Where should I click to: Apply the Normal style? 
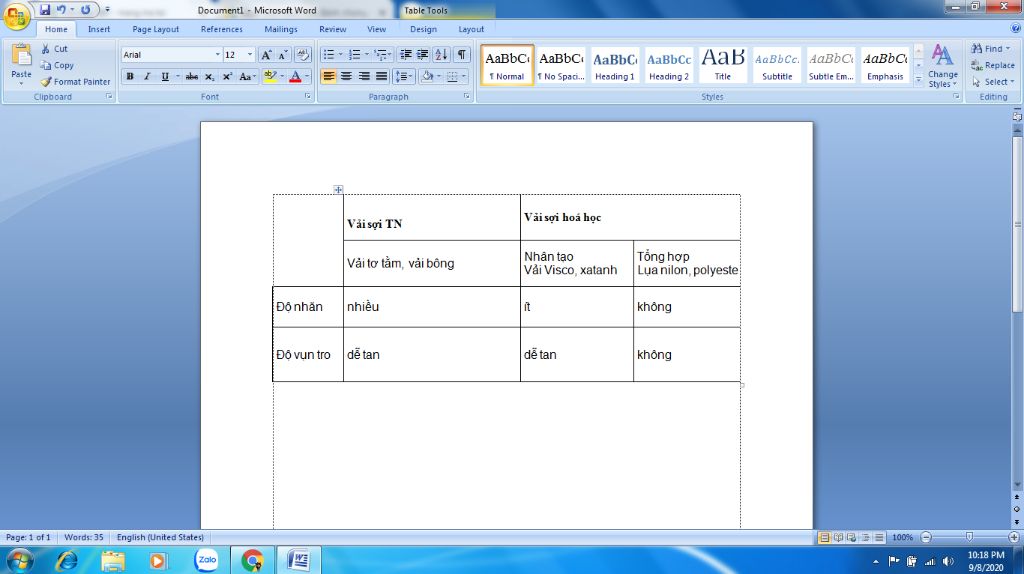point(507,65)
